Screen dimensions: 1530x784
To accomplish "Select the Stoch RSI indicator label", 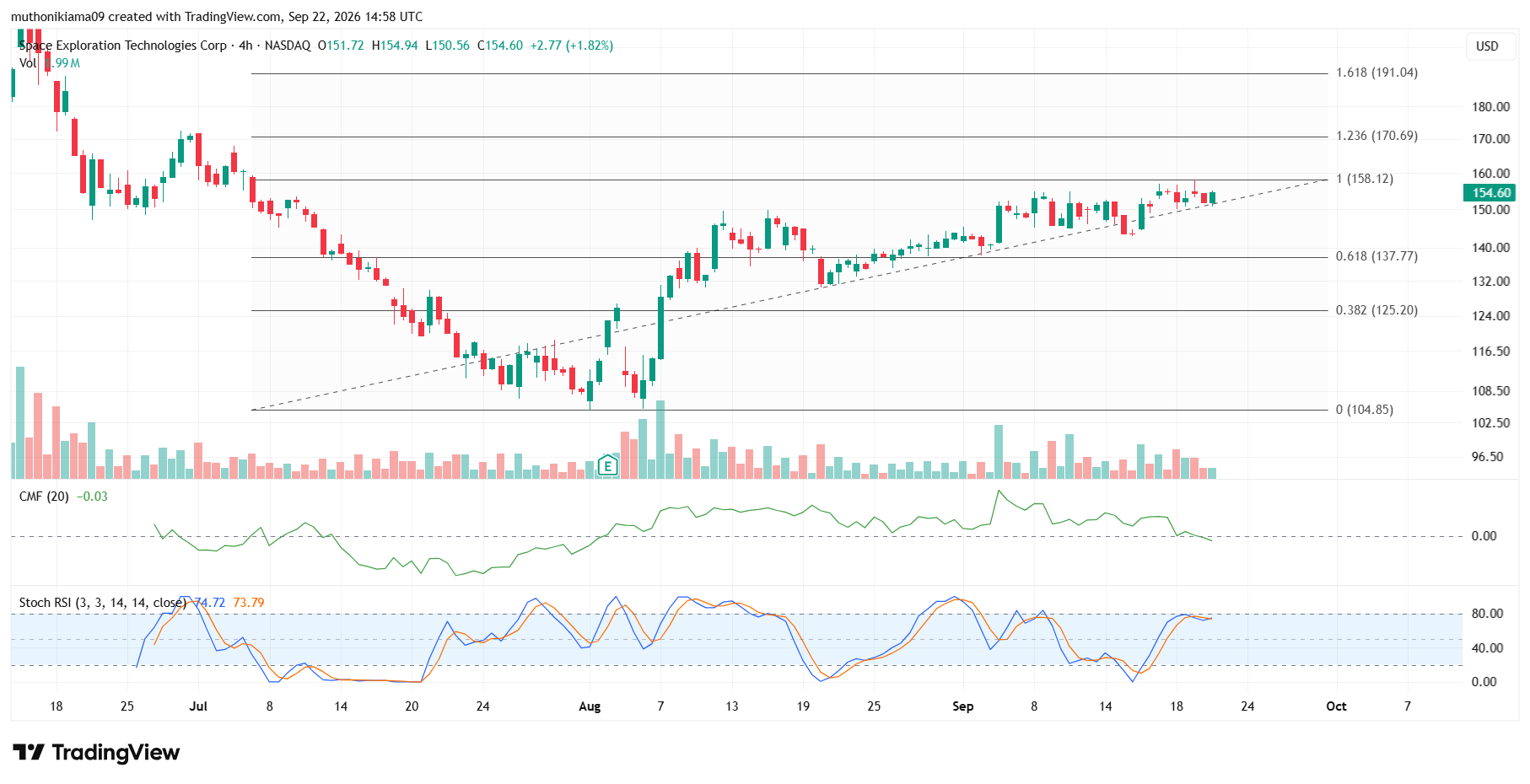I will coord(102,603).
